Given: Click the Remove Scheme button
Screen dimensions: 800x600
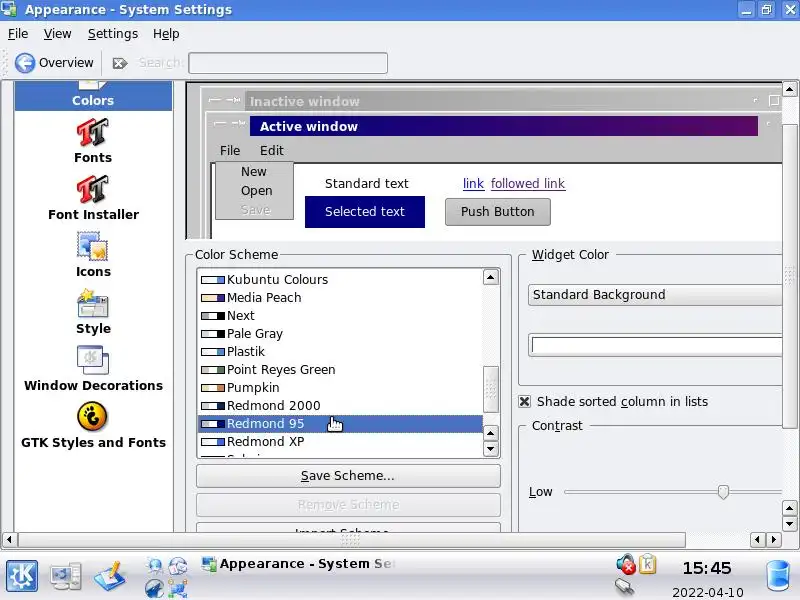Looking at the screenshot, I should pyautogui.click(x=348, y=505).
